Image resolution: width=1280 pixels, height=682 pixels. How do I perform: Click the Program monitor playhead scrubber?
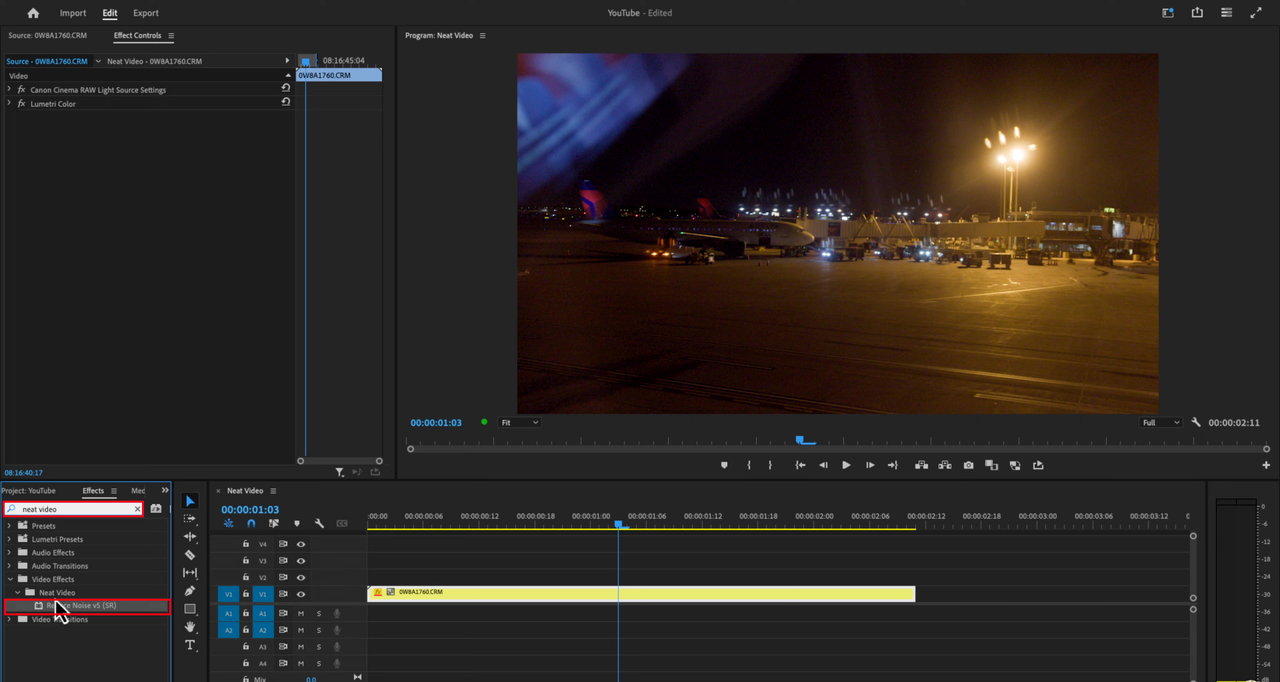click(800, 440)
